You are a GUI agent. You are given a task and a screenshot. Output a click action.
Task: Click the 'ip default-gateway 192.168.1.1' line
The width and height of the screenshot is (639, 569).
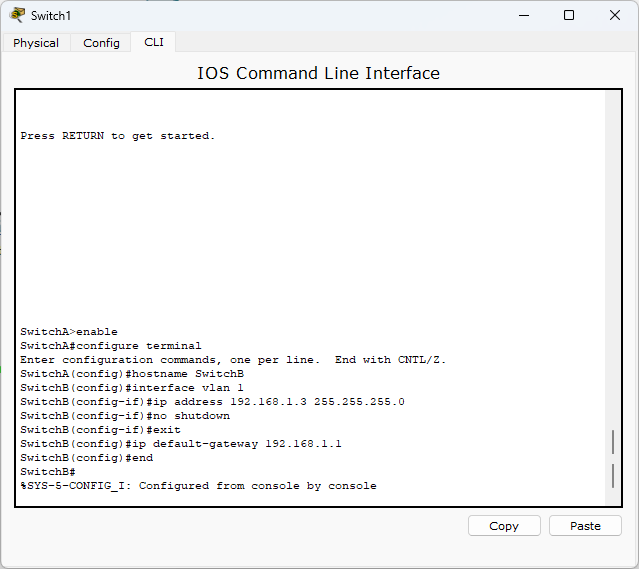(181, 444)
